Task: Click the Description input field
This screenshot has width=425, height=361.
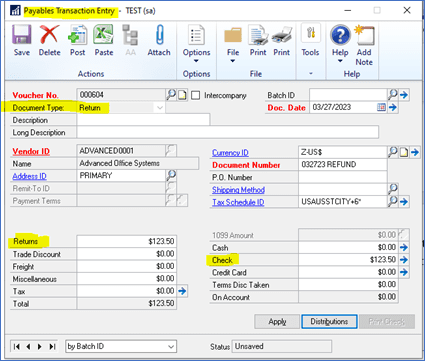Action: click(143, 120)
